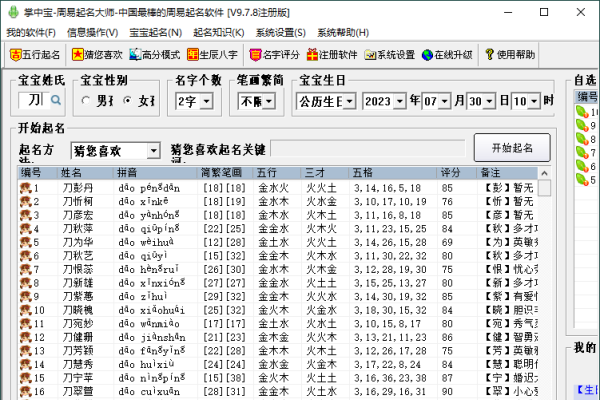This screenshot has width=600, height=400.
Task: Select the name 刀秋艺 in row 6
Action: point(78,256)
